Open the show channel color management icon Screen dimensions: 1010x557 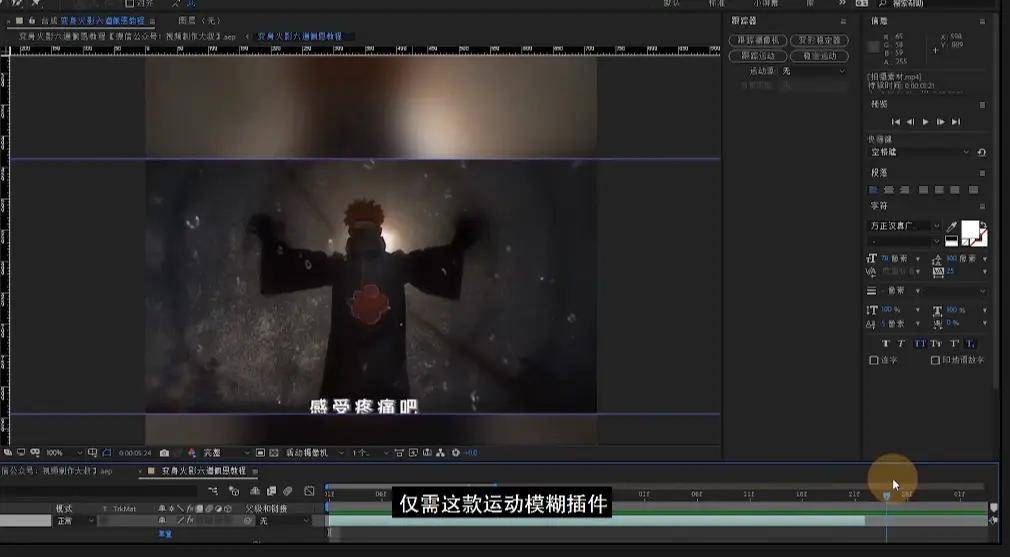click(x=191, y=453)
